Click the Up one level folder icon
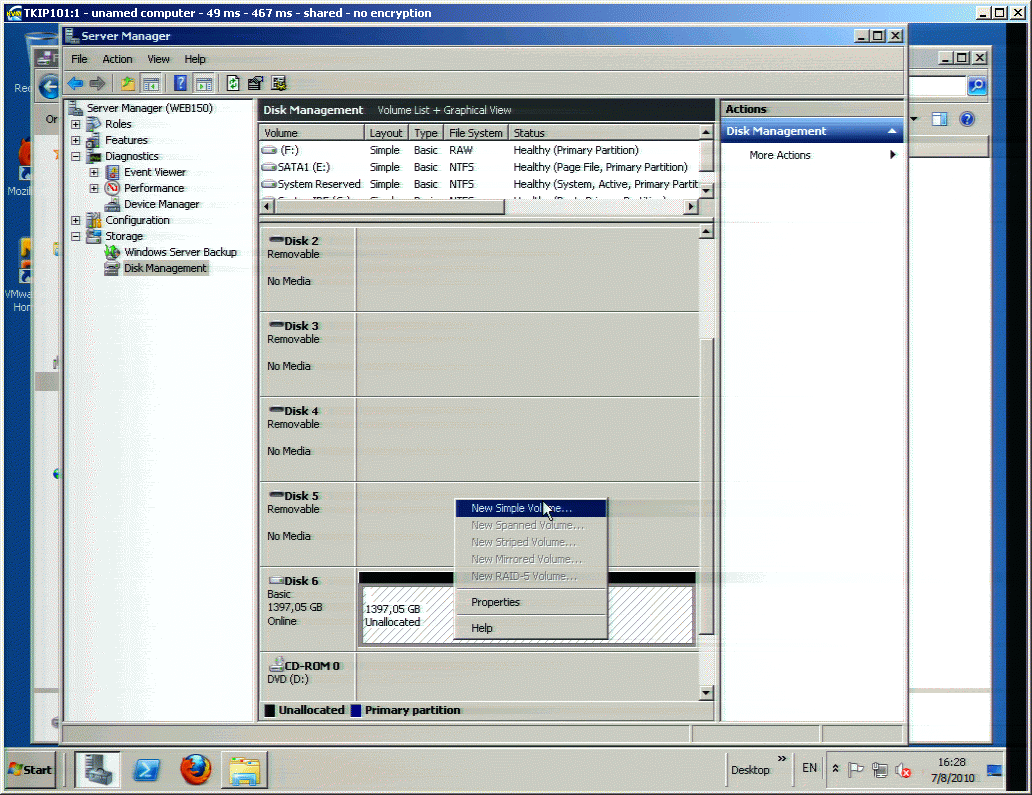Image resolution: width=1032 pixels, height=795 pixels. pos(128,84)
